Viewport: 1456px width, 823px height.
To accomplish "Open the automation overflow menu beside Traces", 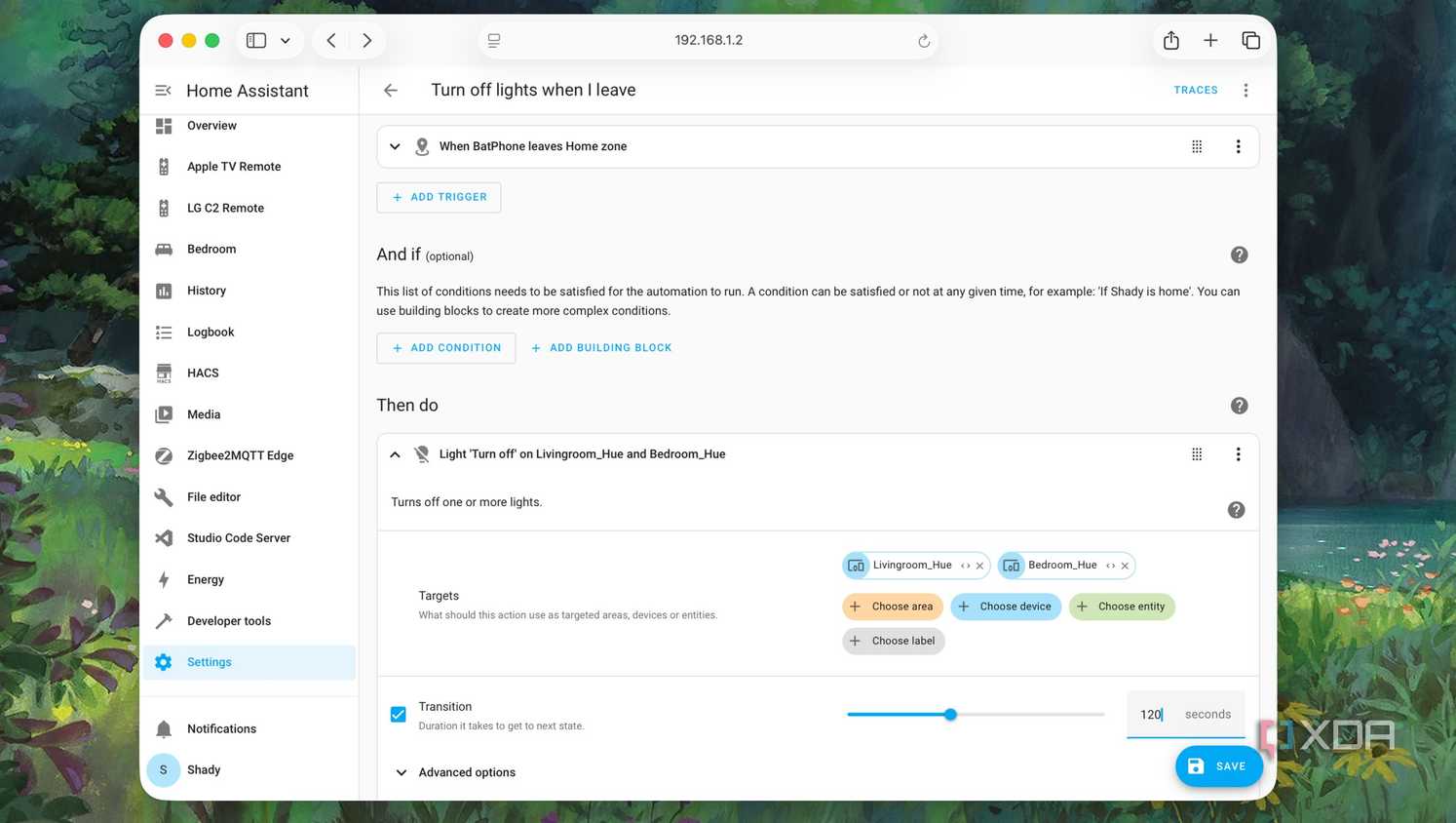I will [x=1245, y=90].
